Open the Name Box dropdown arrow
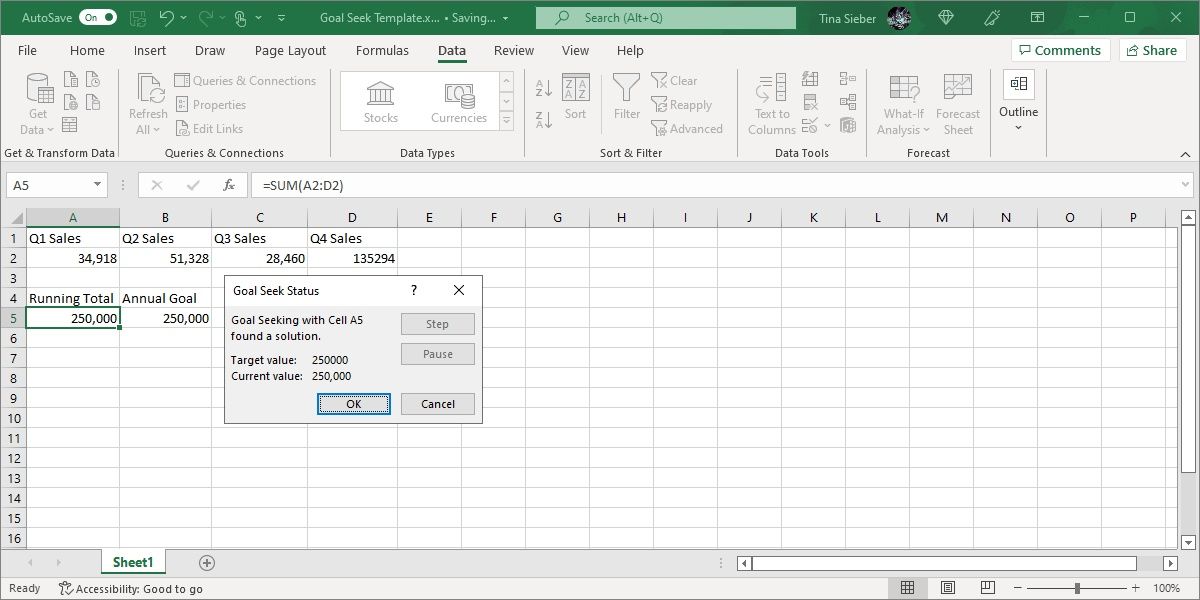Screen dimensions: 1200x600 98,185
